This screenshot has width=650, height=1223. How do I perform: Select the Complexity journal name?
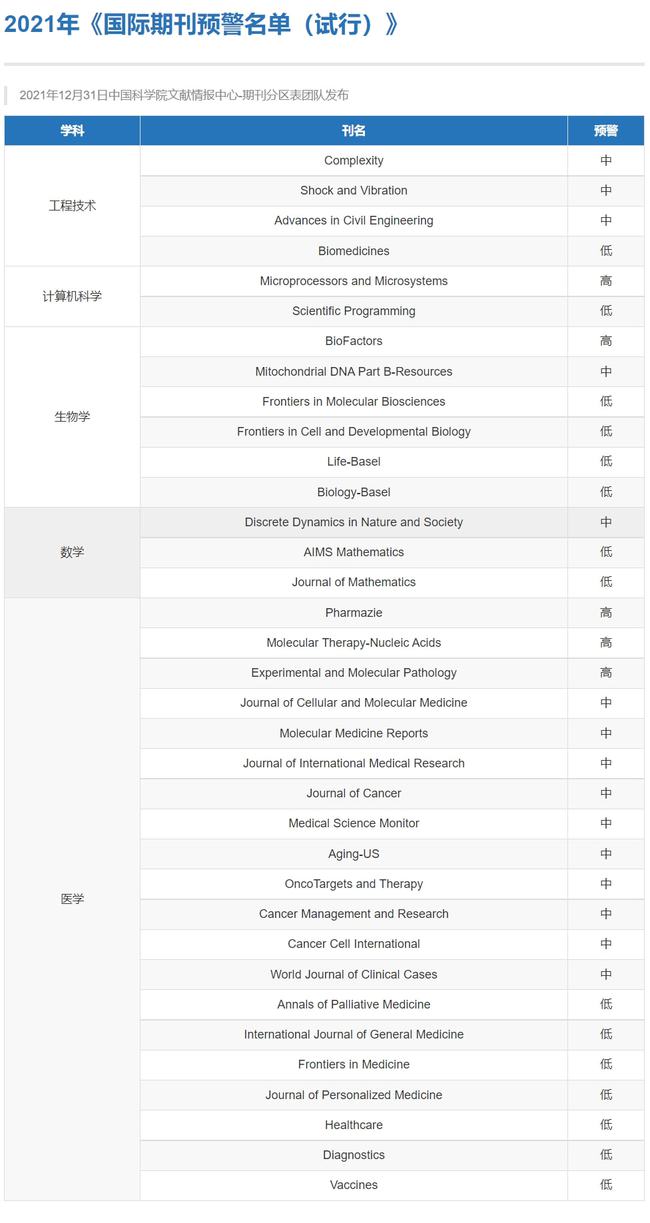tap(353, 161)
